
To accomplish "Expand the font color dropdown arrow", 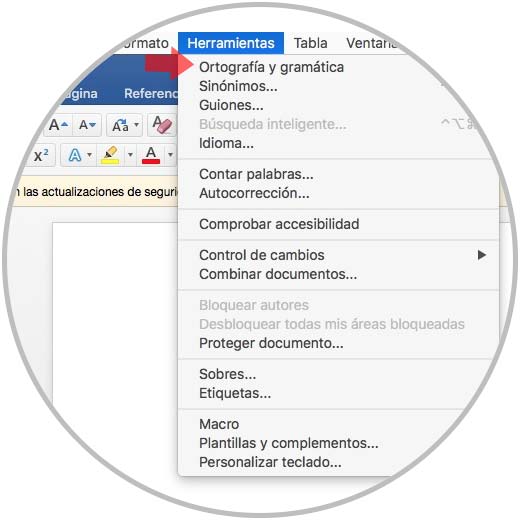I will (170, 155).
